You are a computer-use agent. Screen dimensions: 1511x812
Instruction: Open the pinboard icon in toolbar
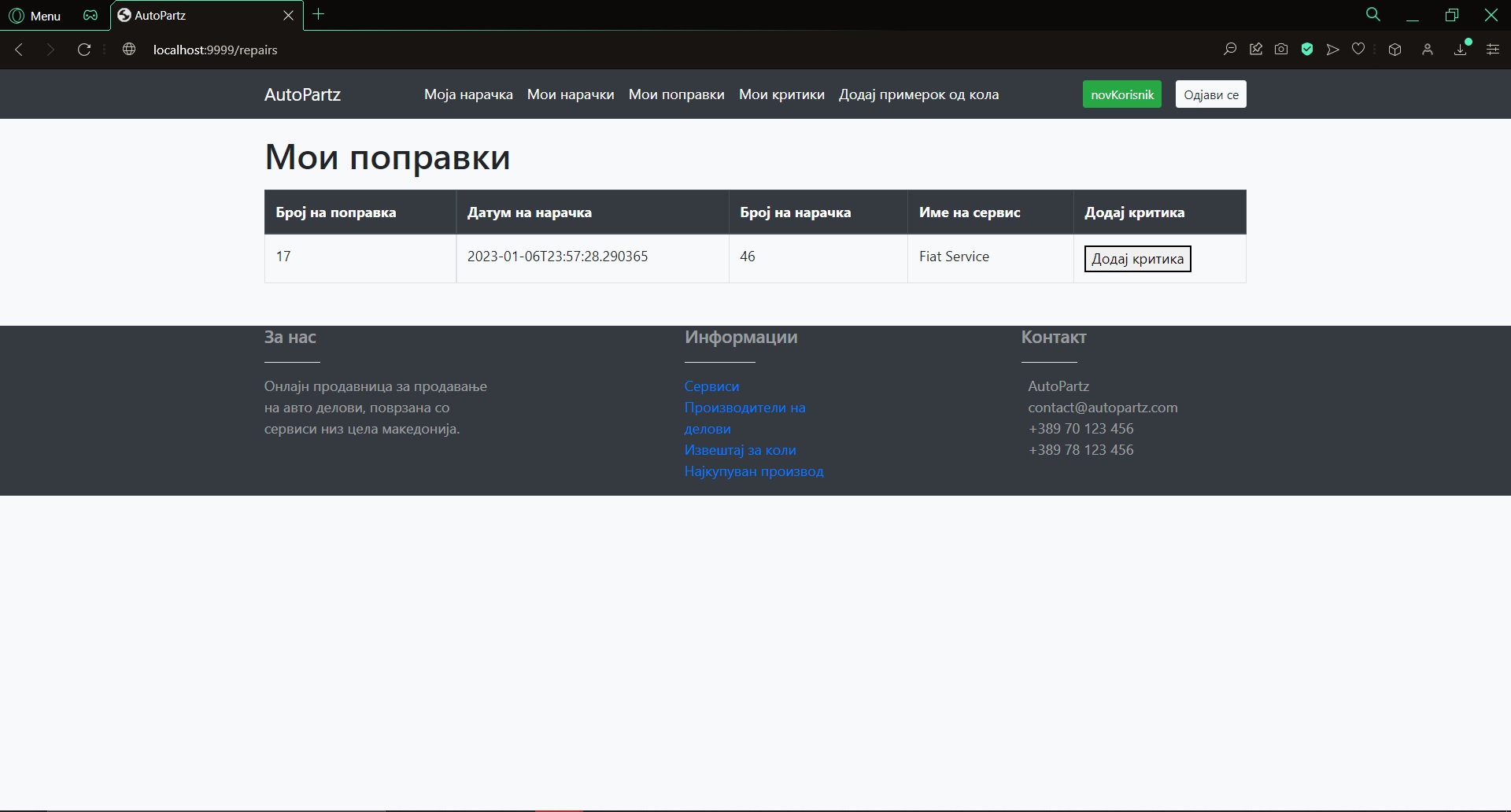pos(1256,50)
